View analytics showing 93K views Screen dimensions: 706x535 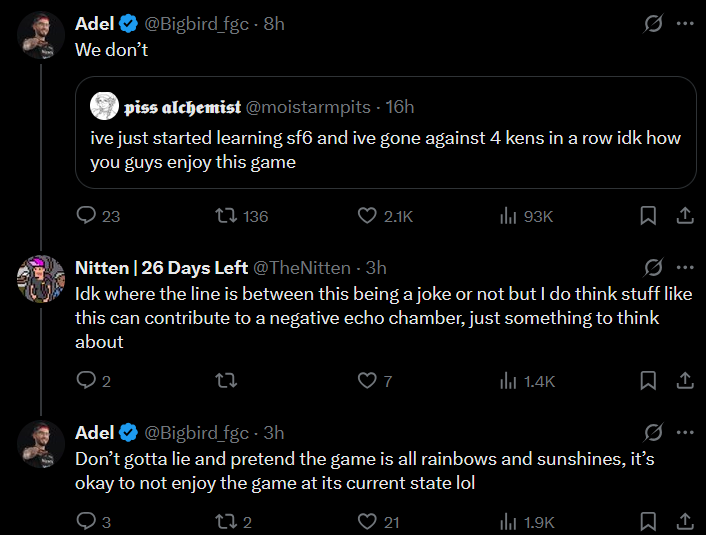pyautogui.click(x=507, y=215)
